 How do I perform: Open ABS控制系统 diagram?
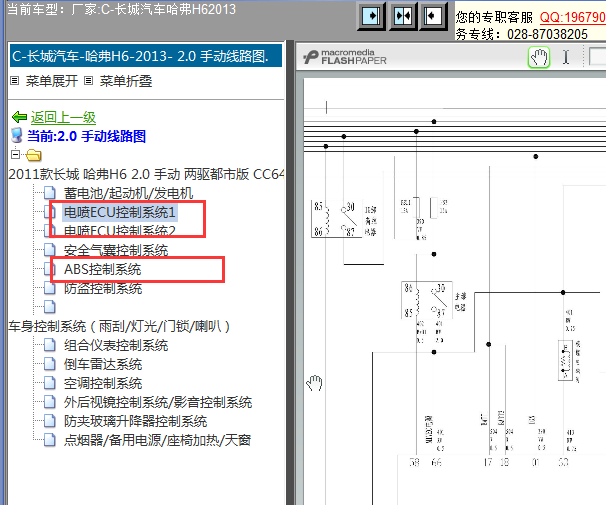click(102, 269)
